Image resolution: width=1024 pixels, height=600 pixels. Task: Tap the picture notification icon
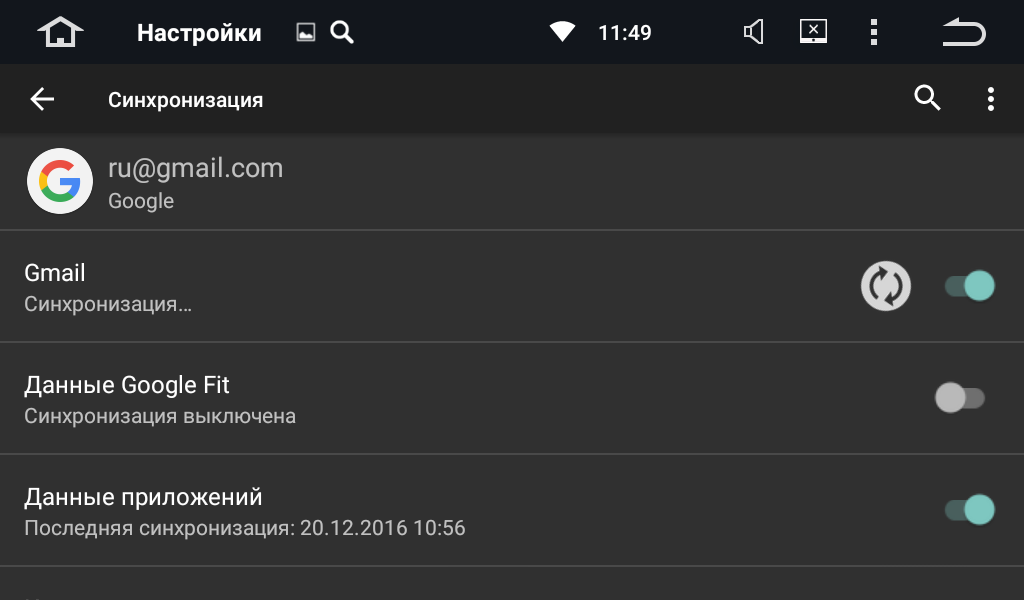pyautogui.click(x=306, y=32)
